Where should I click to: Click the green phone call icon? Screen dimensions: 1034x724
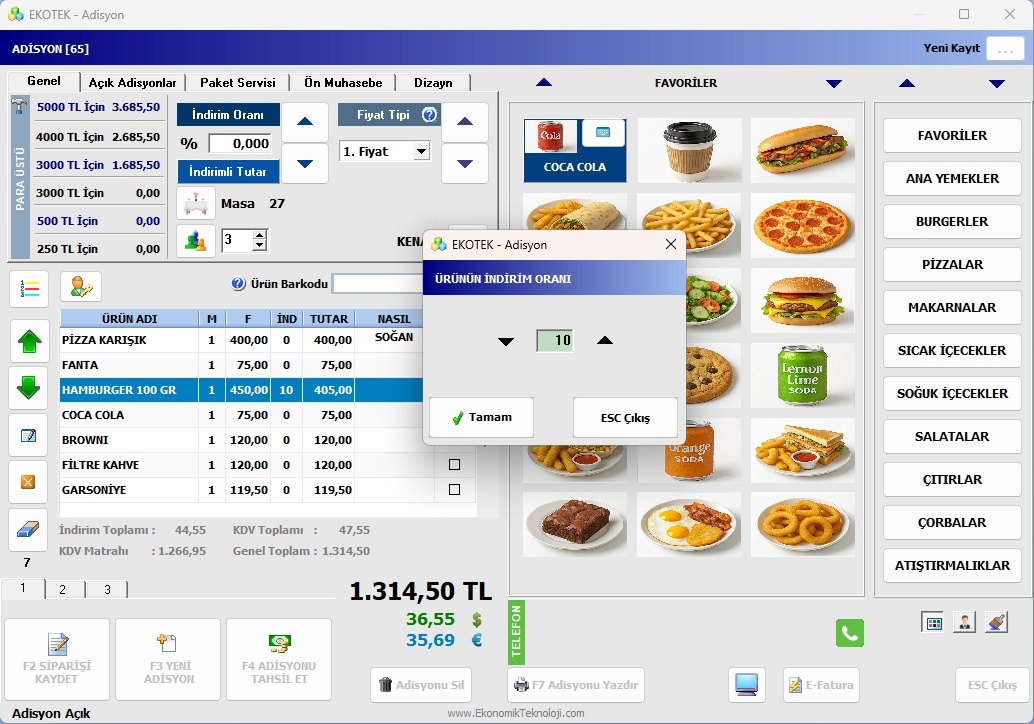click(x=849, y=633)
